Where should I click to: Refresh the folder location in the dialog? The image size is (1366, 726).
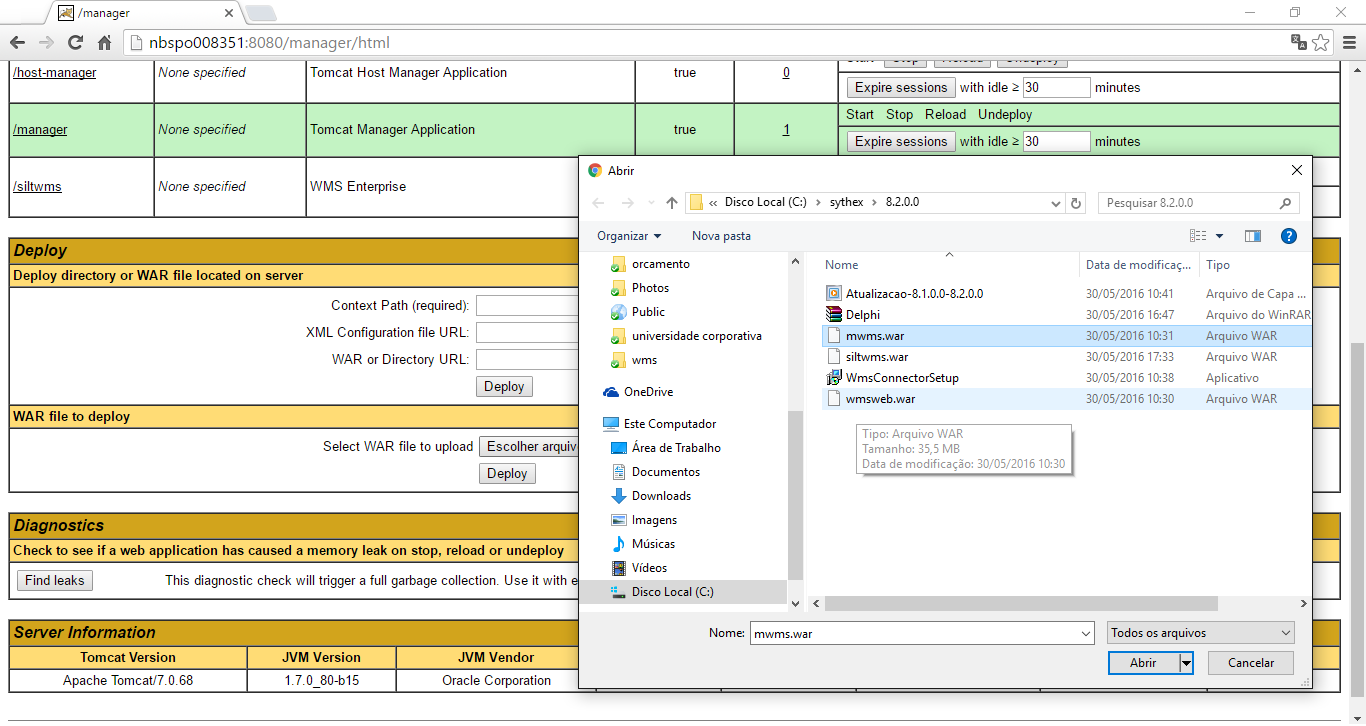pos(1076,203)
